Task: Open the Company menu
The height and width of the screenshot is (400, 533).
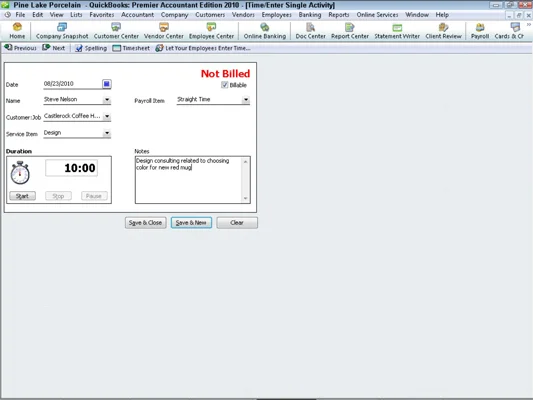Action: click(174, 15)
